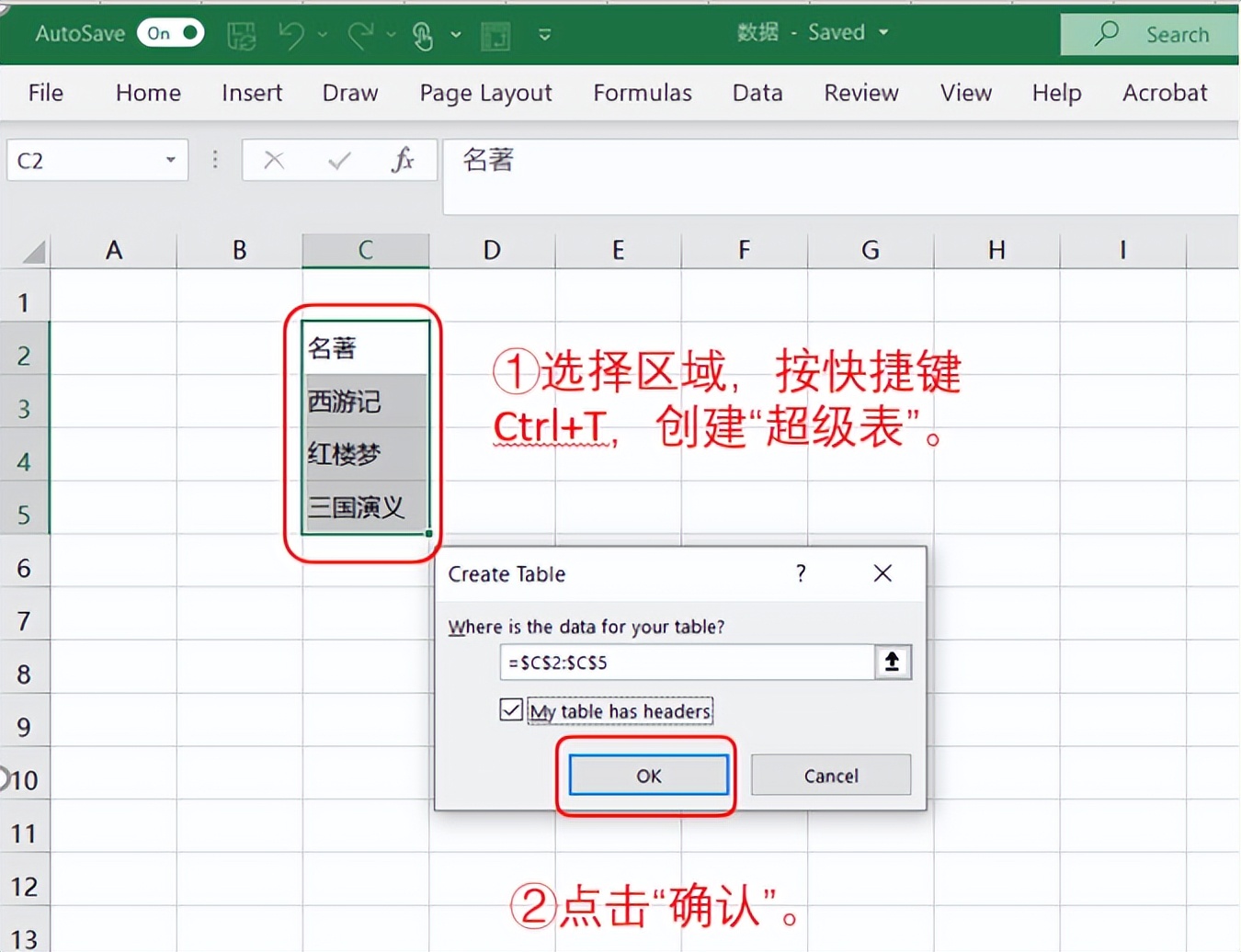Image resolution: width=1241 pixels, height=952 pixels.
Task: Select column A header
Action: click(x=114, y=250)
